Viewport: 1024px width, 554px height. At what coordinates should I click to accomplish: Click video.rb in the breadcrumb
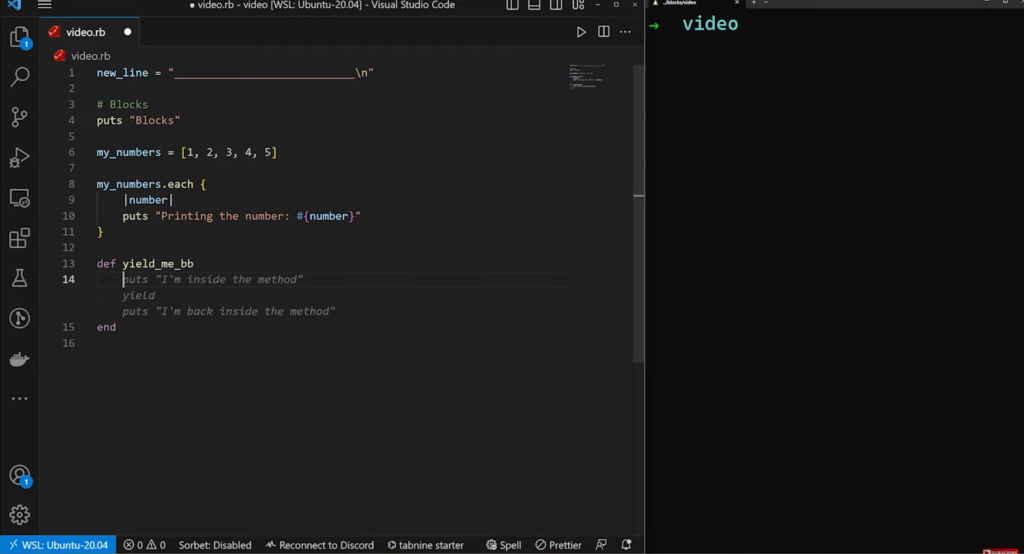90,56
